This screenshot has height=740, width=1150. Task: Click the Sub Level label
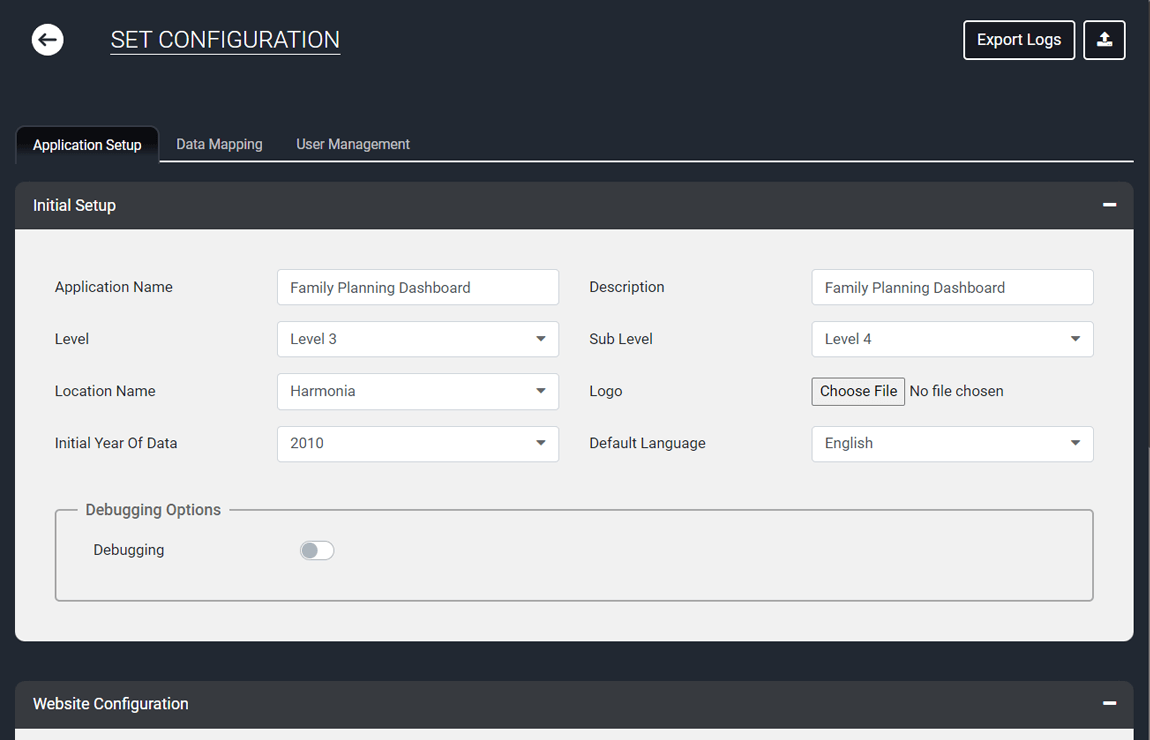(620, 339)
